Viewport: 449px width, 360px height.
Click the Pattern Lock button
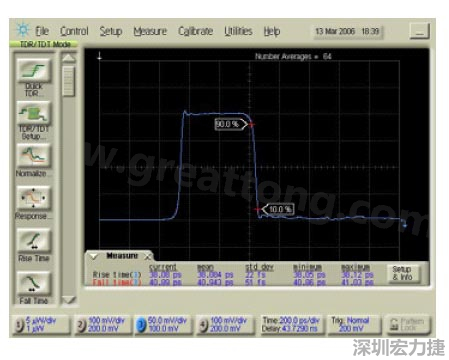click(x=409, y=324)
